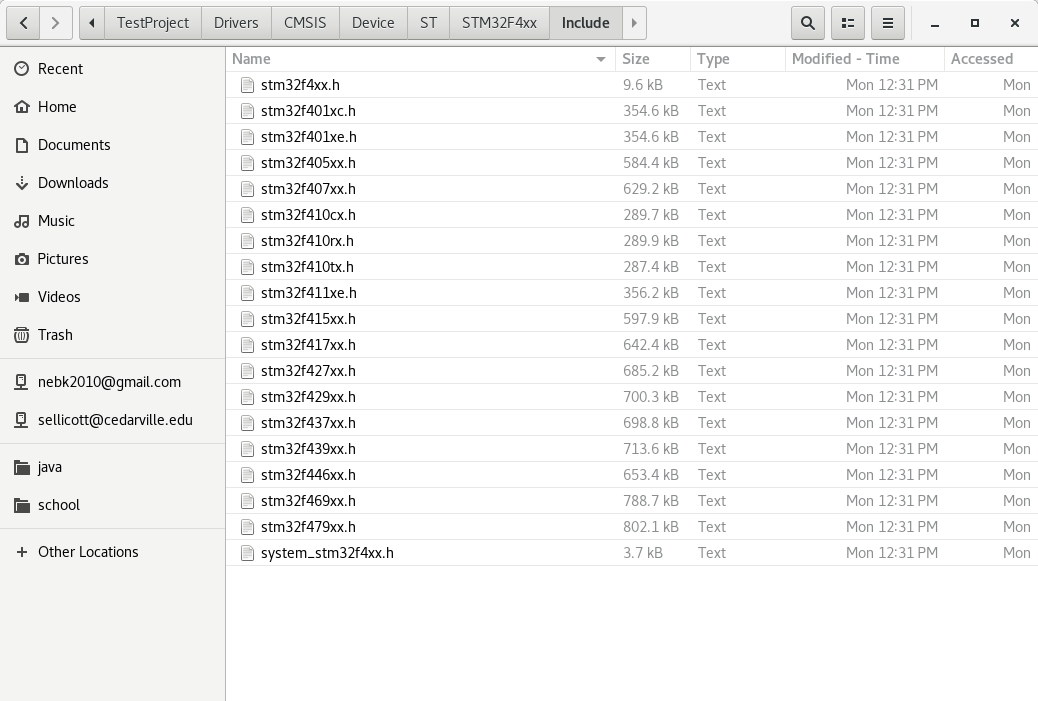
Task: Select file stm32f415xx.h
Action: pyautogui.click(x=632, y=319)
